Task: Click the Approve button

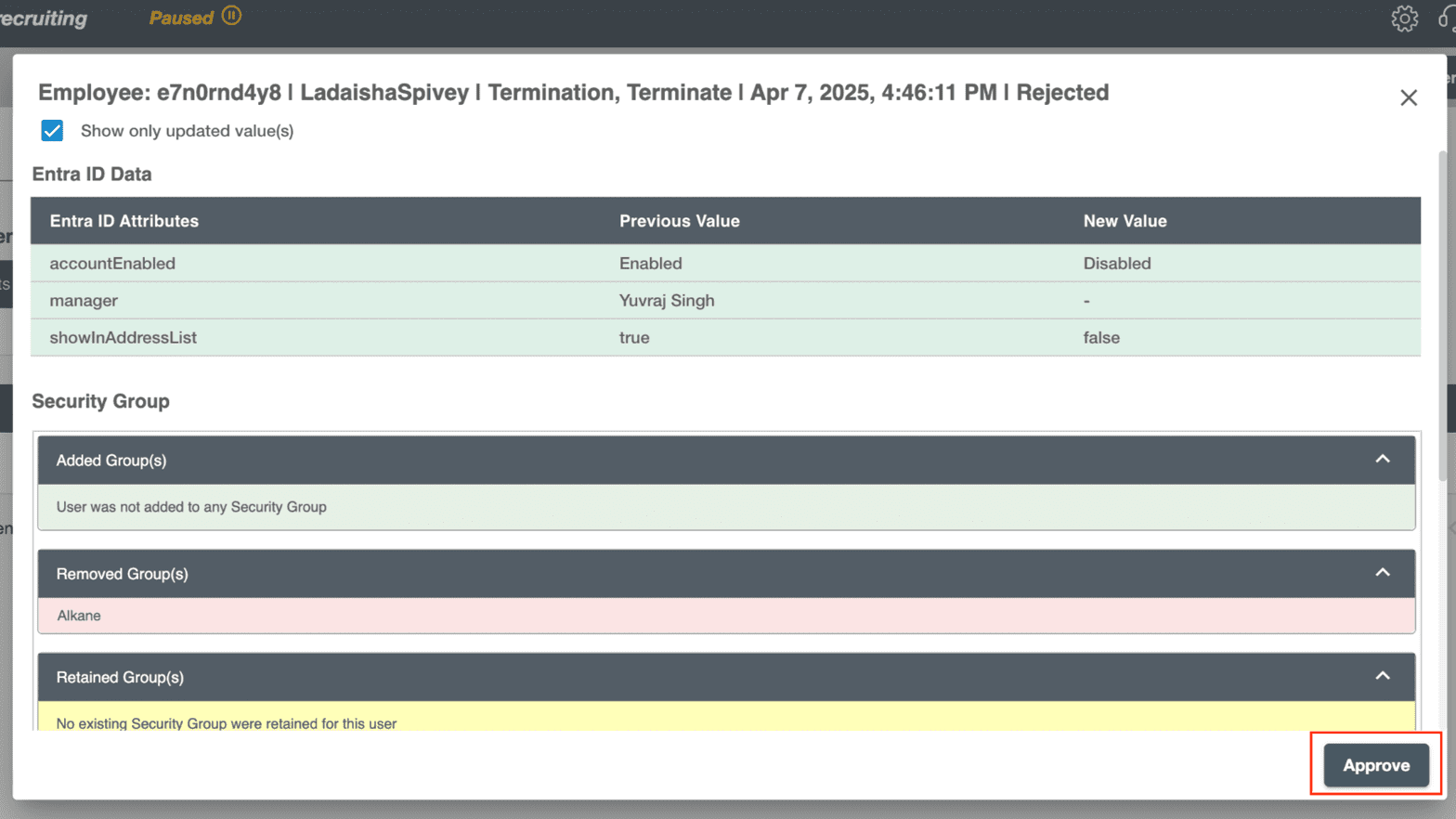Action: click(1375, 765)
